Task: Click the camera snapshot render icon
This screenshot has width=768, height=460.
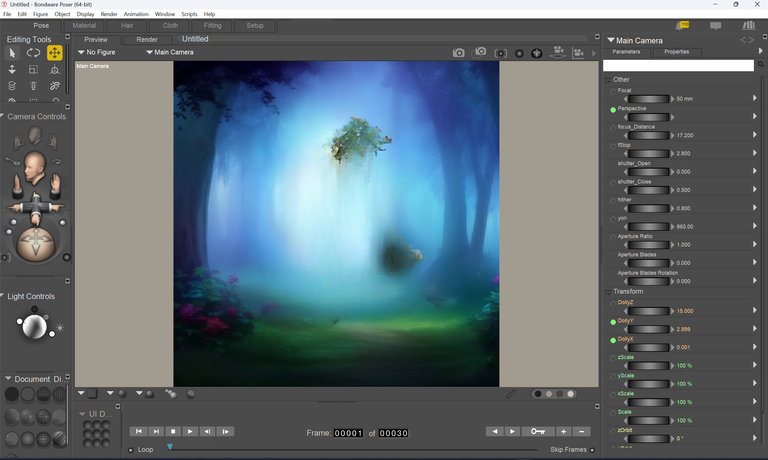Action: tap(458, 52)
